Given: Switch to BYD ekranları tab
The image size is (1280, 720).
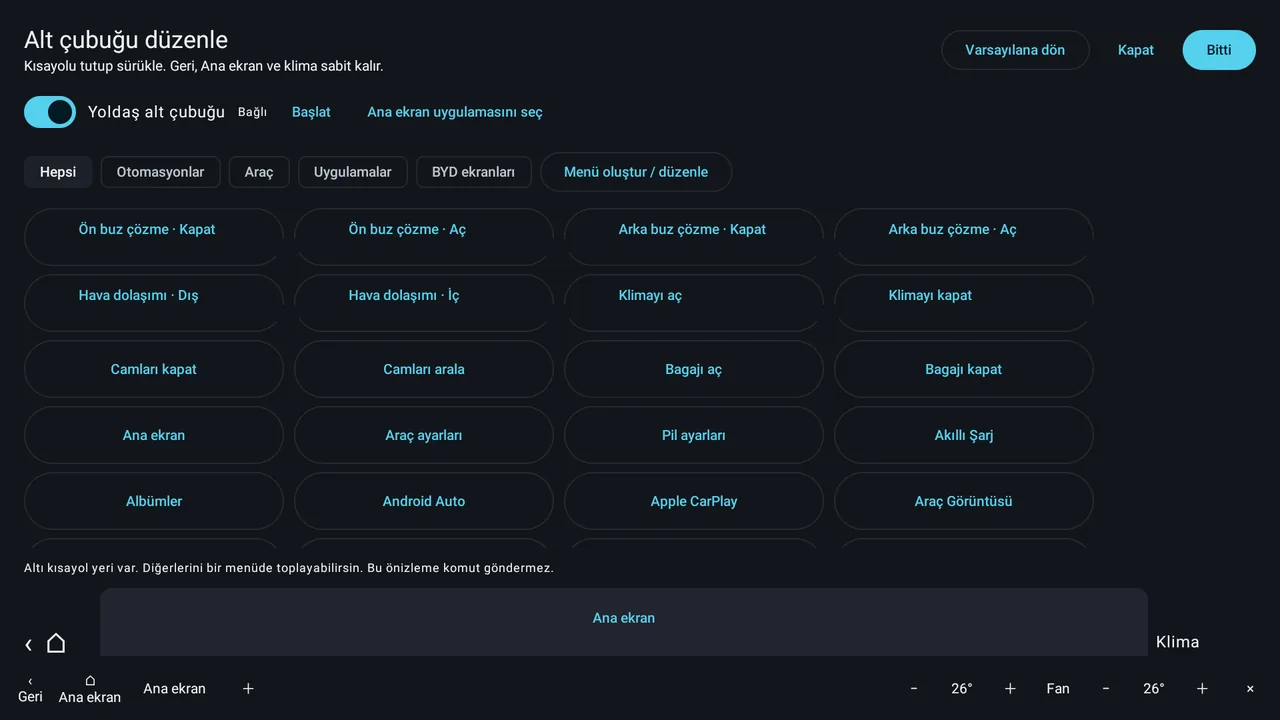Looking at the screenshot, I should point(473,172).
